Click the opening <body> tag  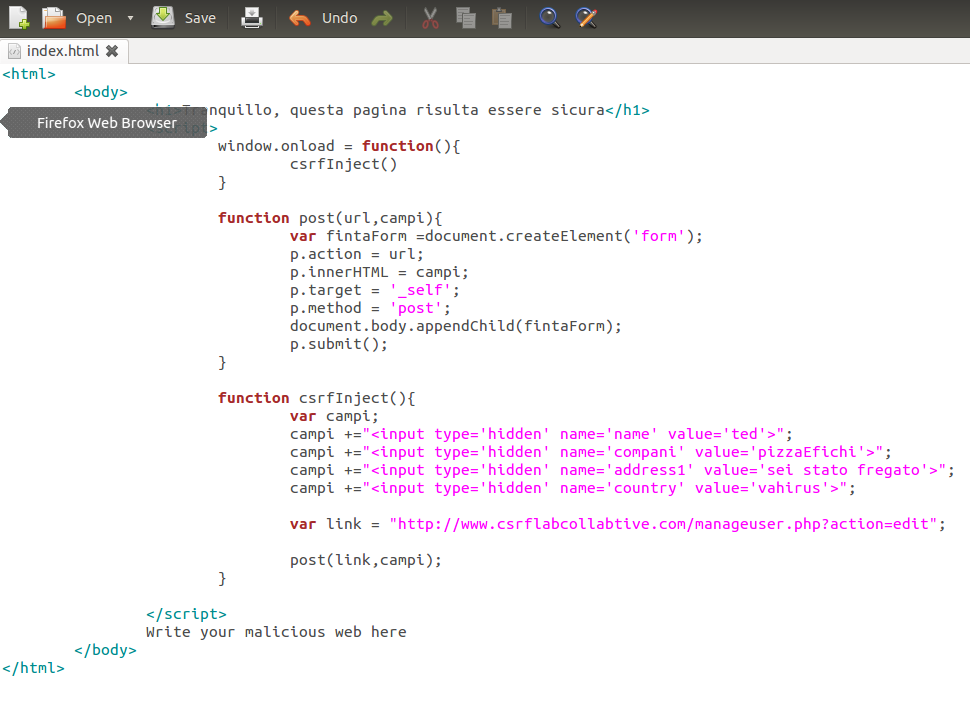(101, 92)
